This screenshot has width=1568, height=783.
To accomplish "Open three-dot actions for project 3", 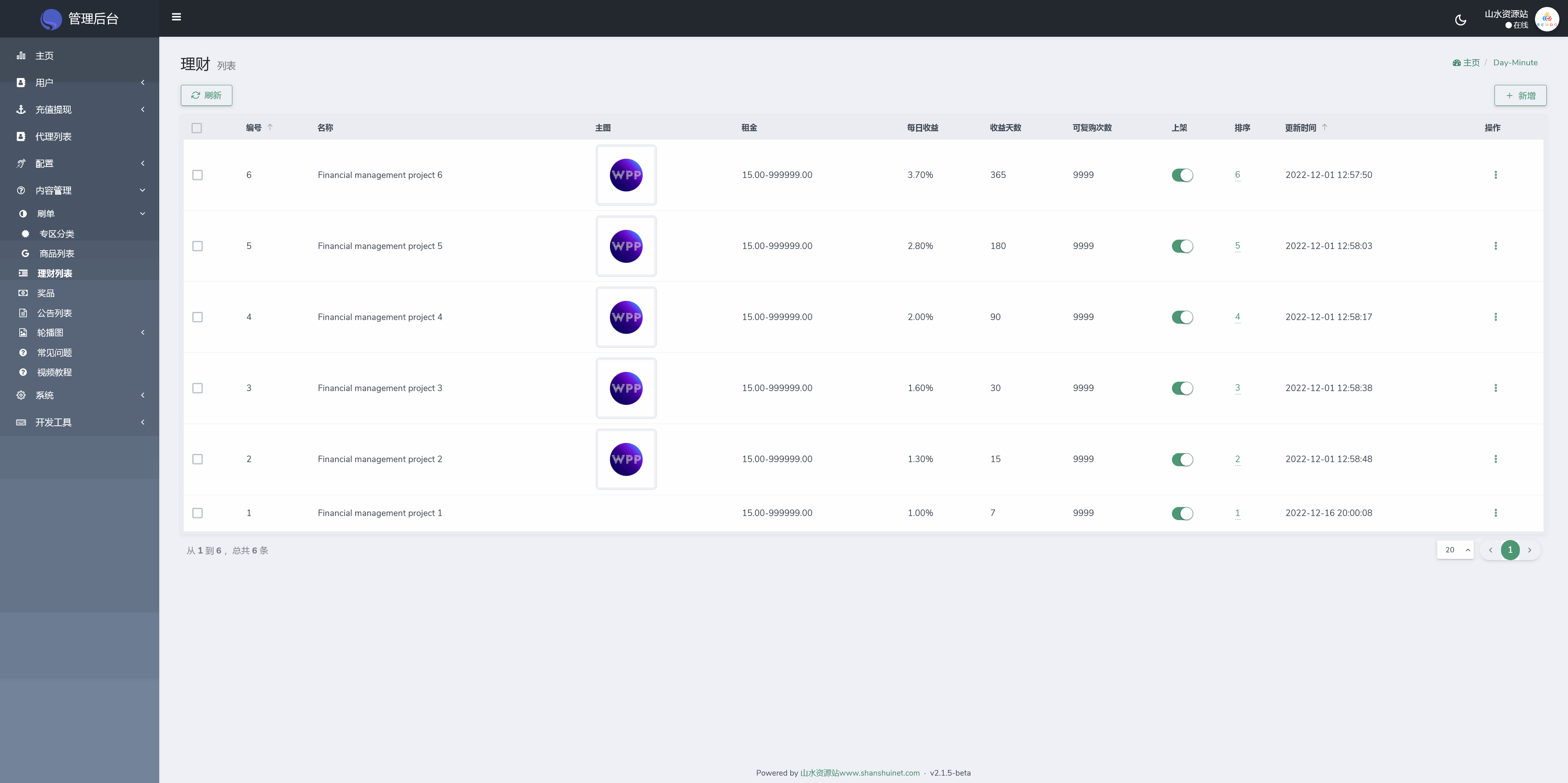I will click(1496, 388).
